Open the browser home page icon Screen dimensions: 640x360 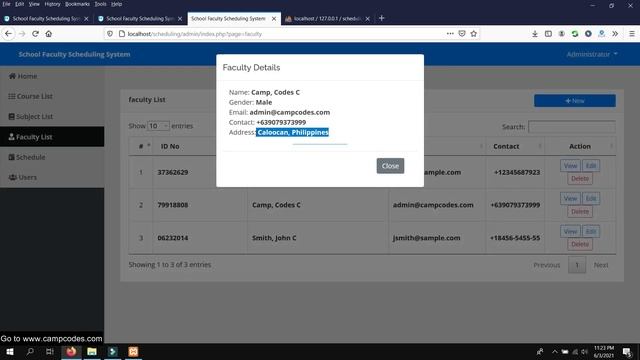[x=49, y=34]
